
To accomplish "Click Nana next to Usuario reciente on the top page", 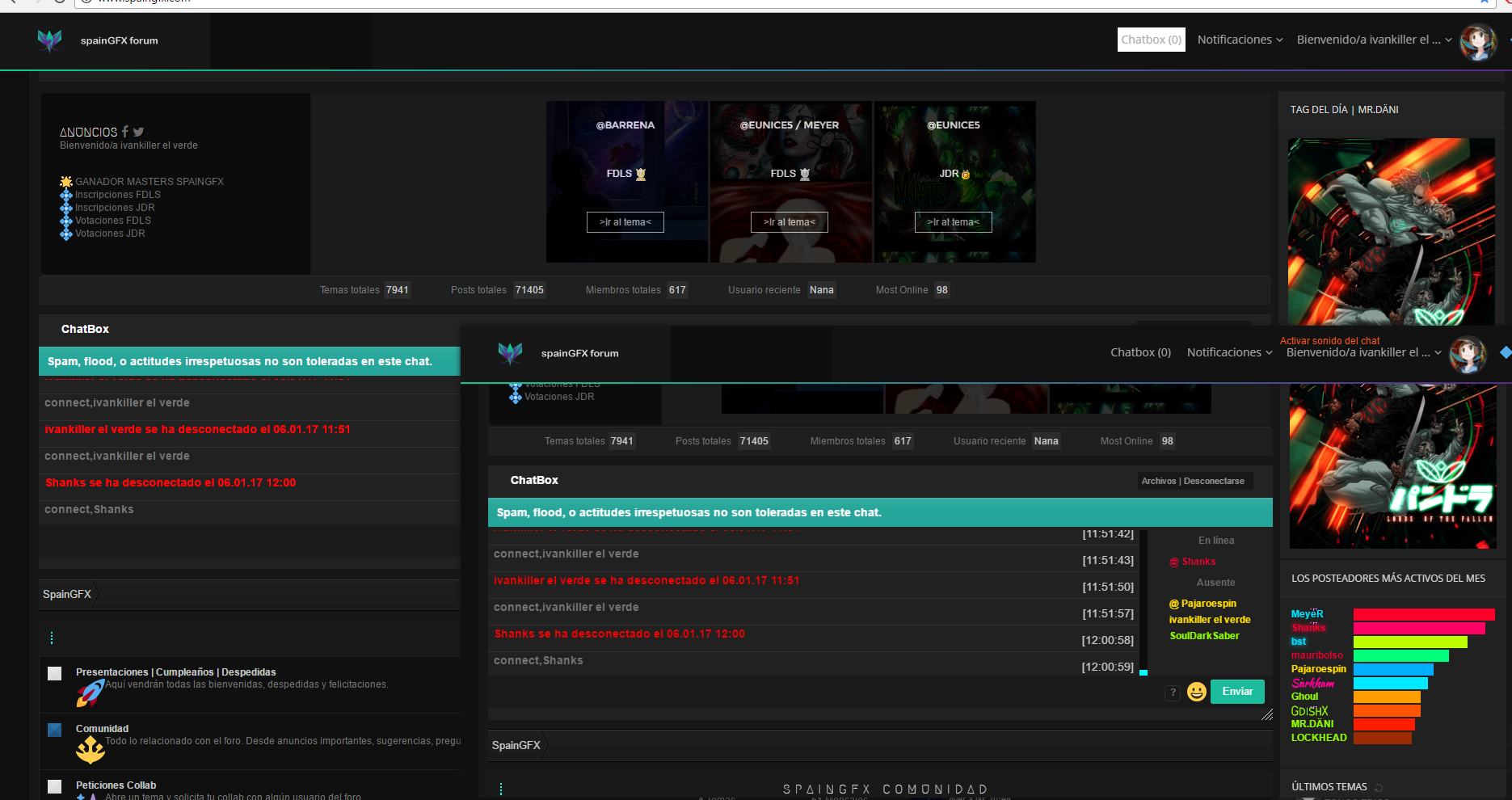I will (x=822, y=290).
